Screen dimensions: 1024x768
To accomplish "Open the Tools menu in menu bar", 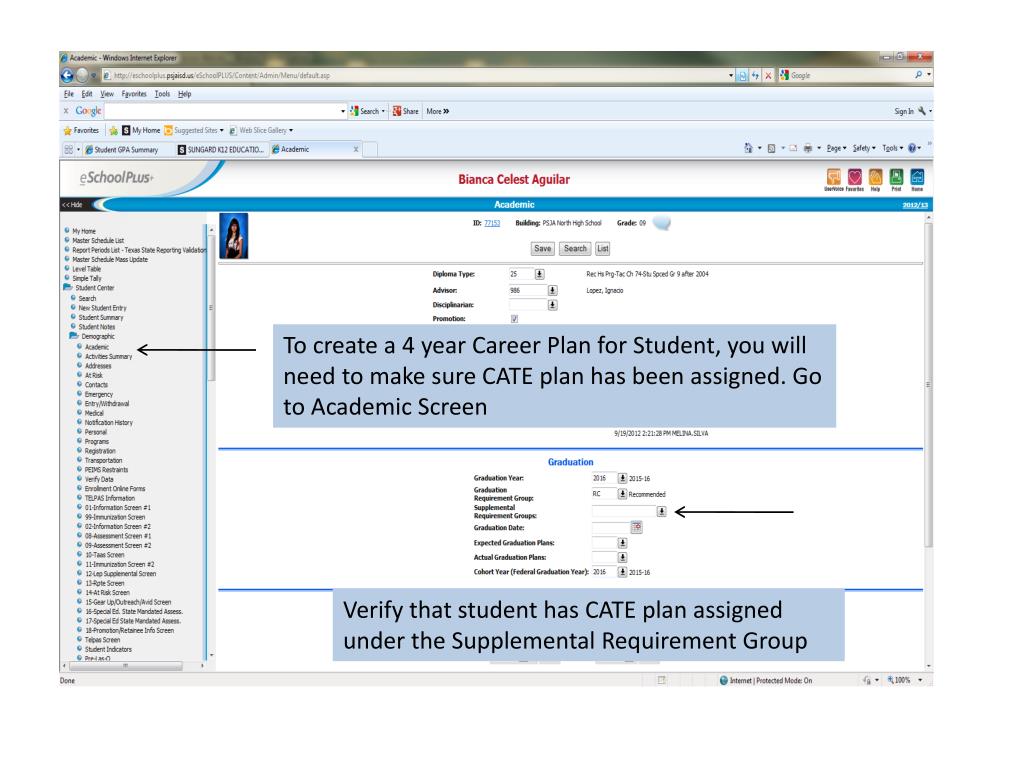I will 162,94.
